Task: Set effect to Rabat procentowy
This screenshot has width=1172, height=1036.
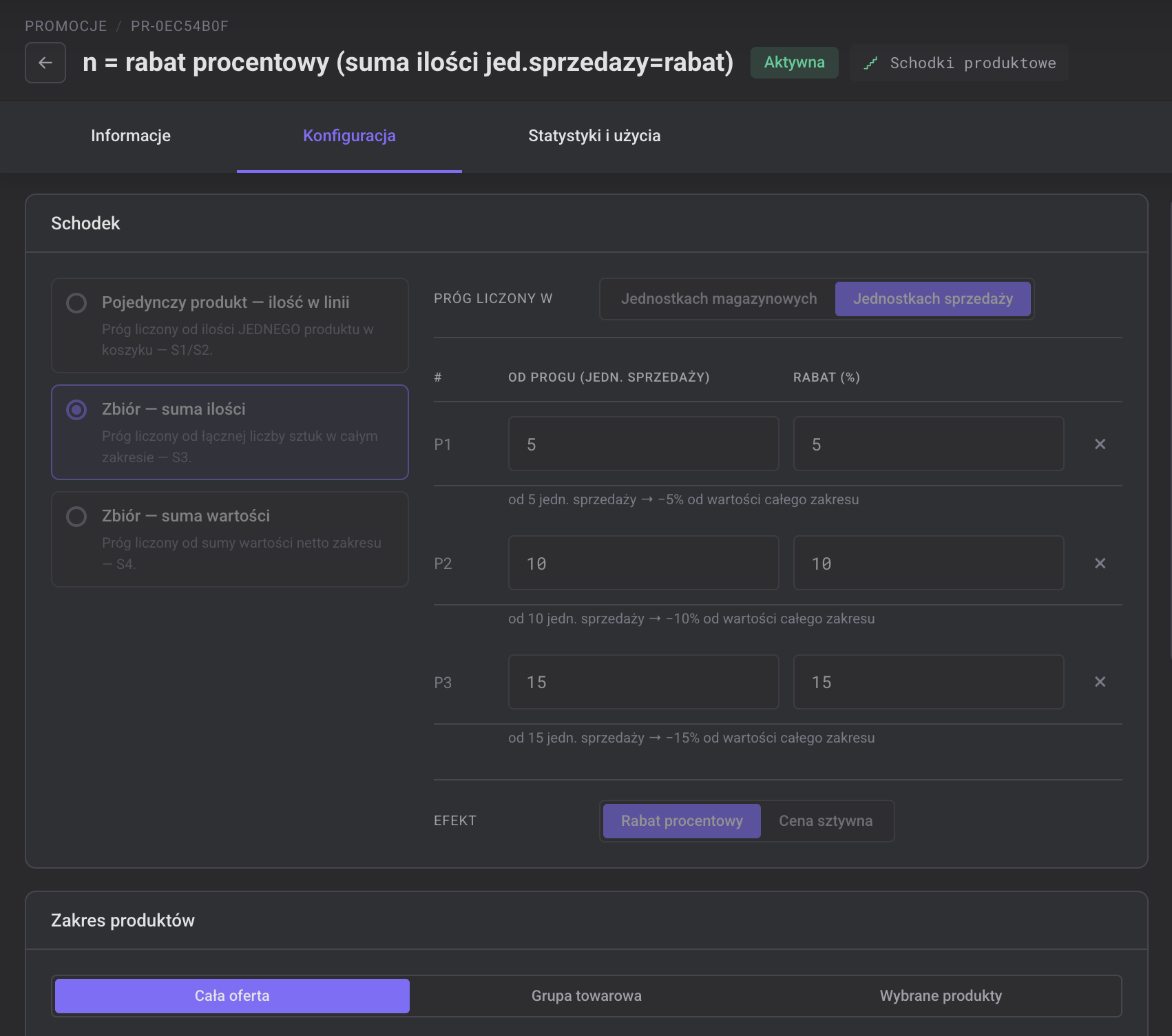Action: pyautogui.click(x=682, y=821)
